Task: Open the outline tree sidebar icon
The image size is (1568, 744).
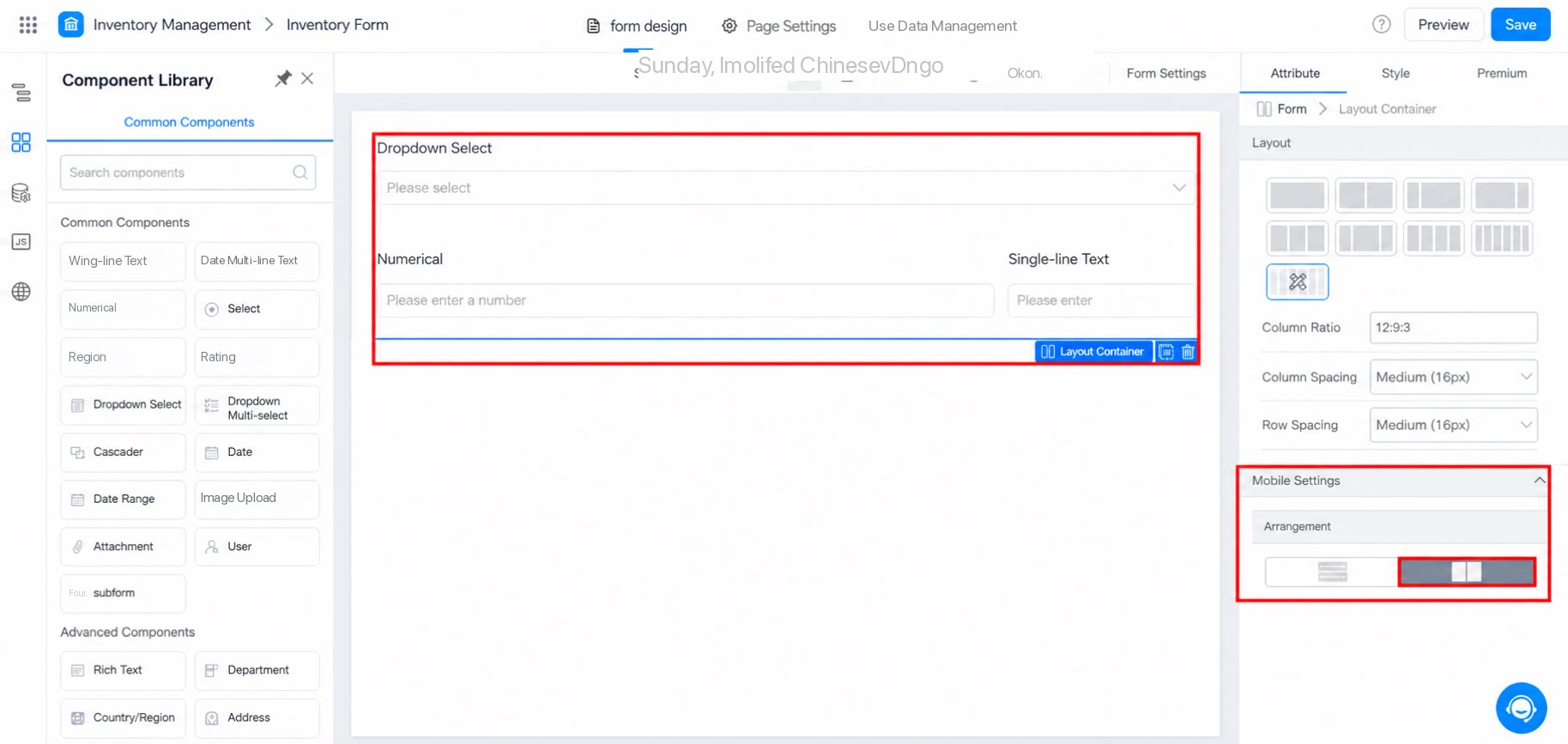Action: (21, 93)
